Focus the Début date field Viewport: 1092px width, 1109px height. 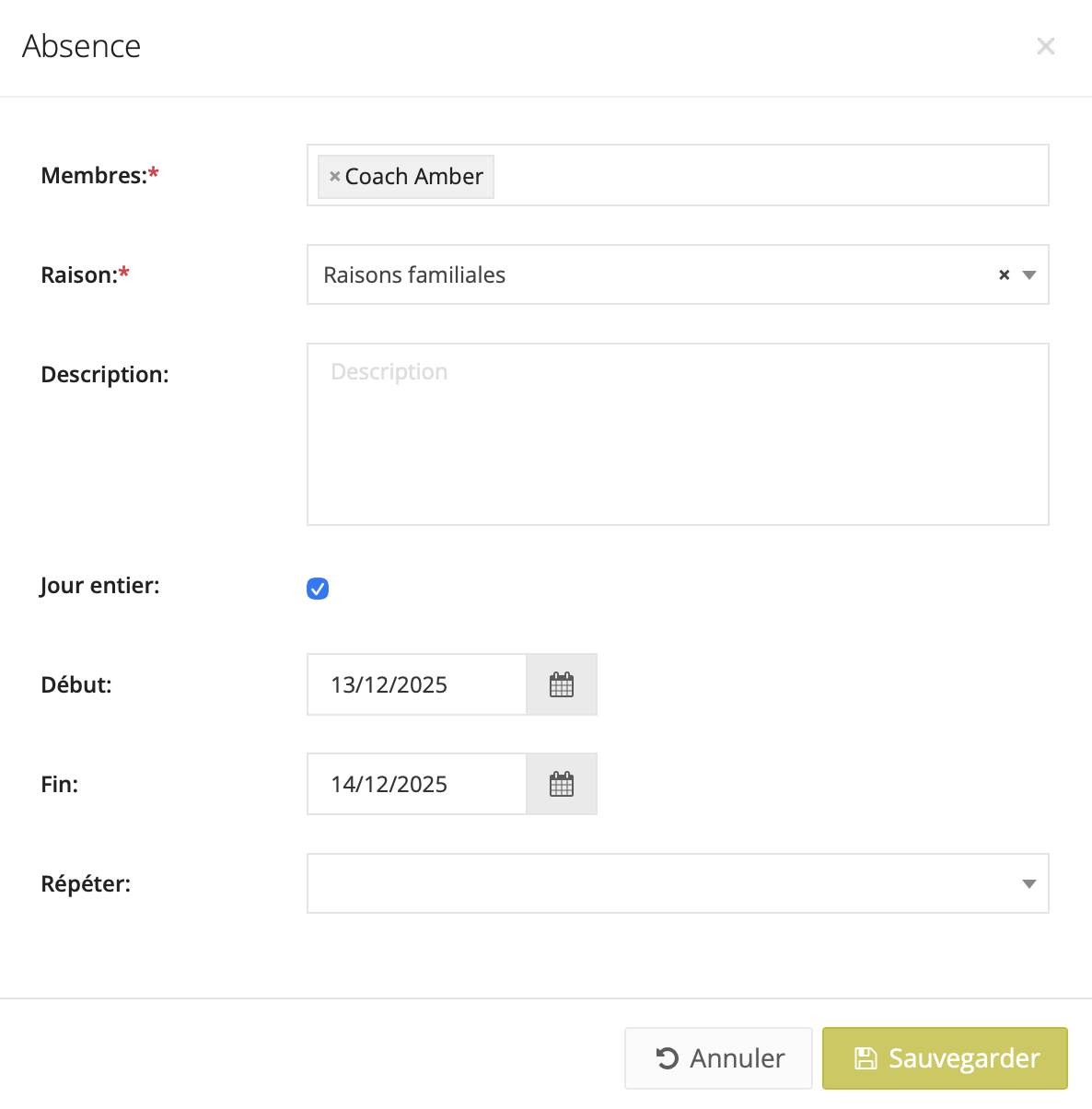click(416, 684)
